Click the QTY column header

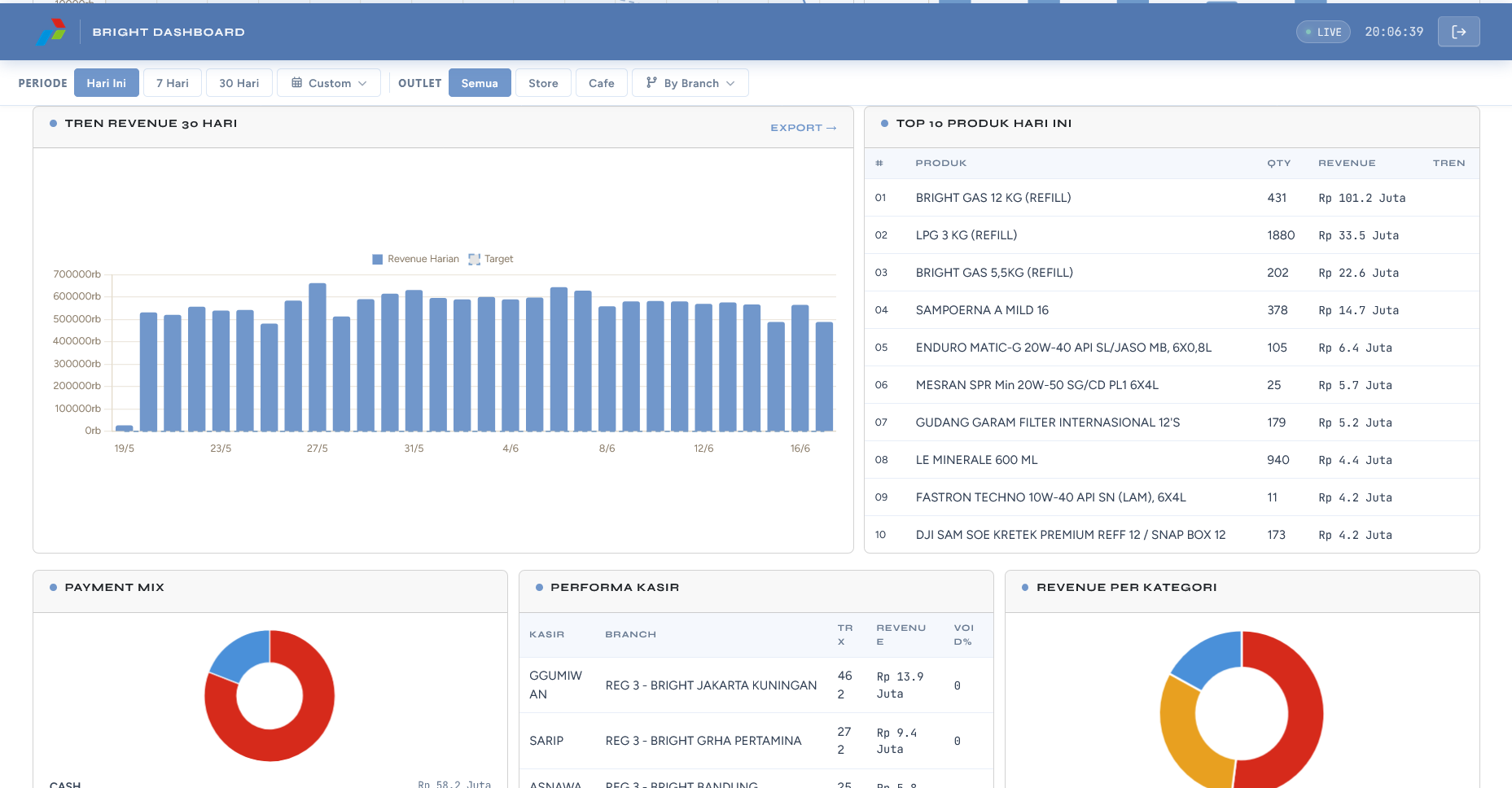[x=1279, y=163]
